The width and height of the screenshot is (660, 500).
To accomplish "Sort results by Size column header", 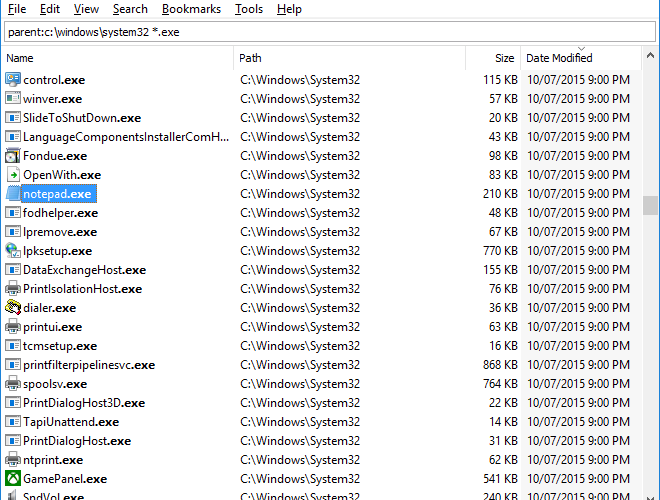I will pos(505,58).
